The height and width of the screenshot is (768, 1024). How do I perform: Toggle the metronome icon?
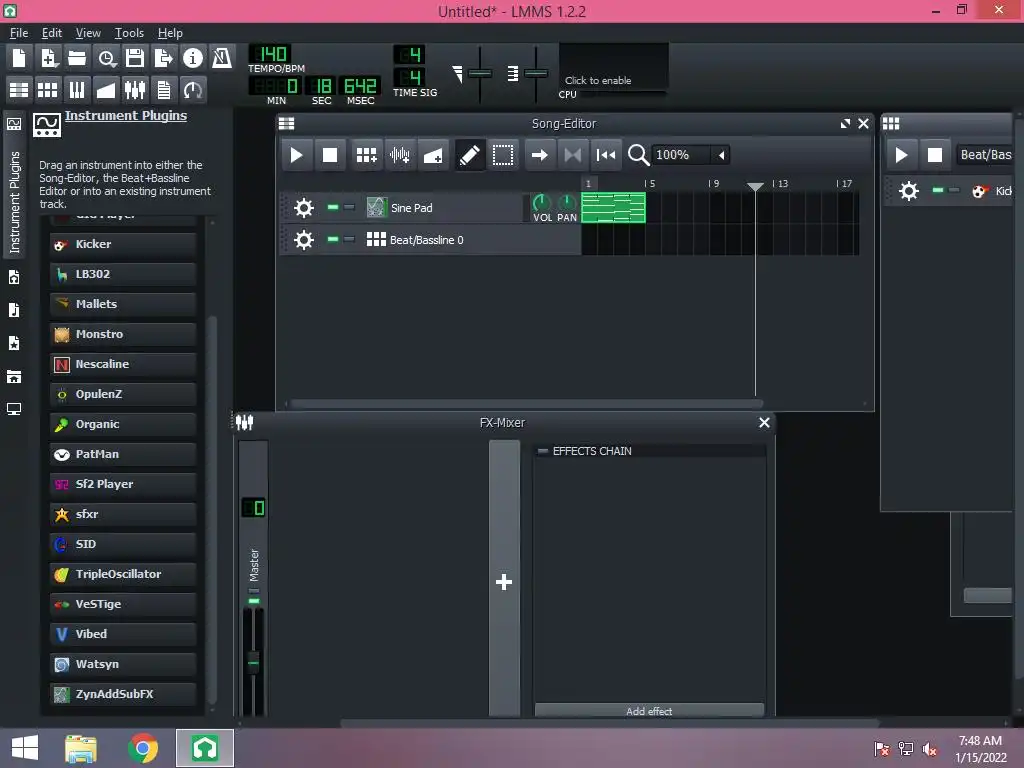click(221, 58)
